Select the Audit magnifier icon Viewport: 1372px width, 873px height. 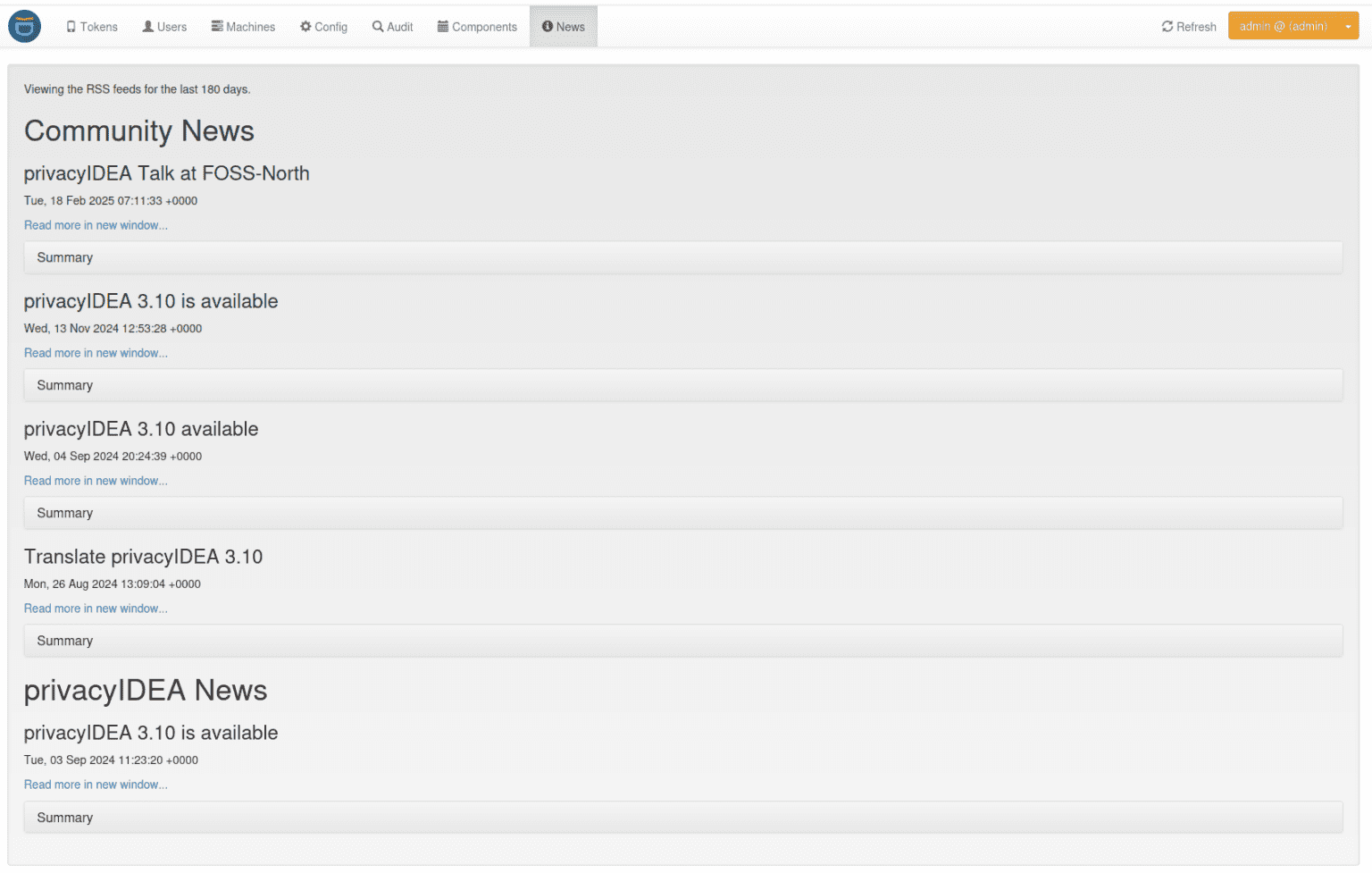coord(377,26)
